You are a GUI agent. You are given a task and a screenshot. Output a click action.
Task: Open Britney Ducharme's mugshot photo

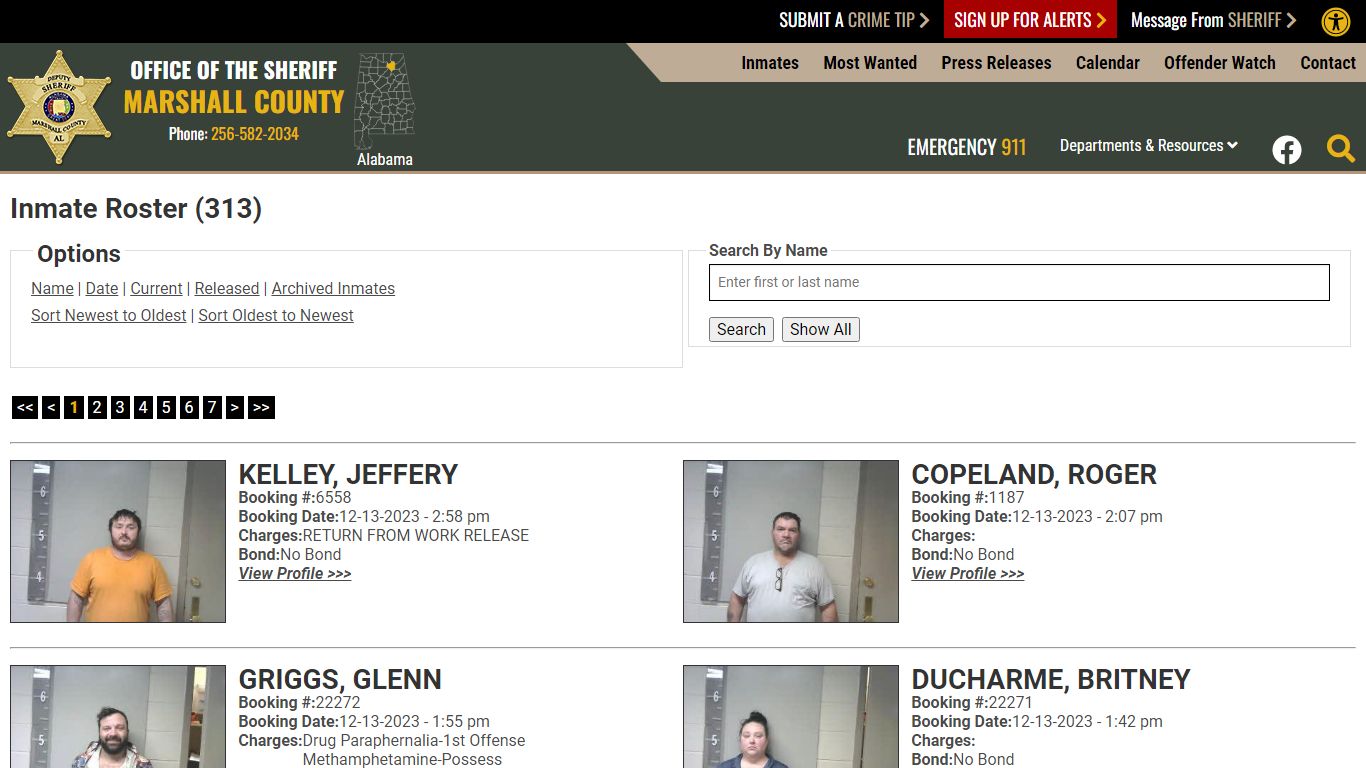791,717
